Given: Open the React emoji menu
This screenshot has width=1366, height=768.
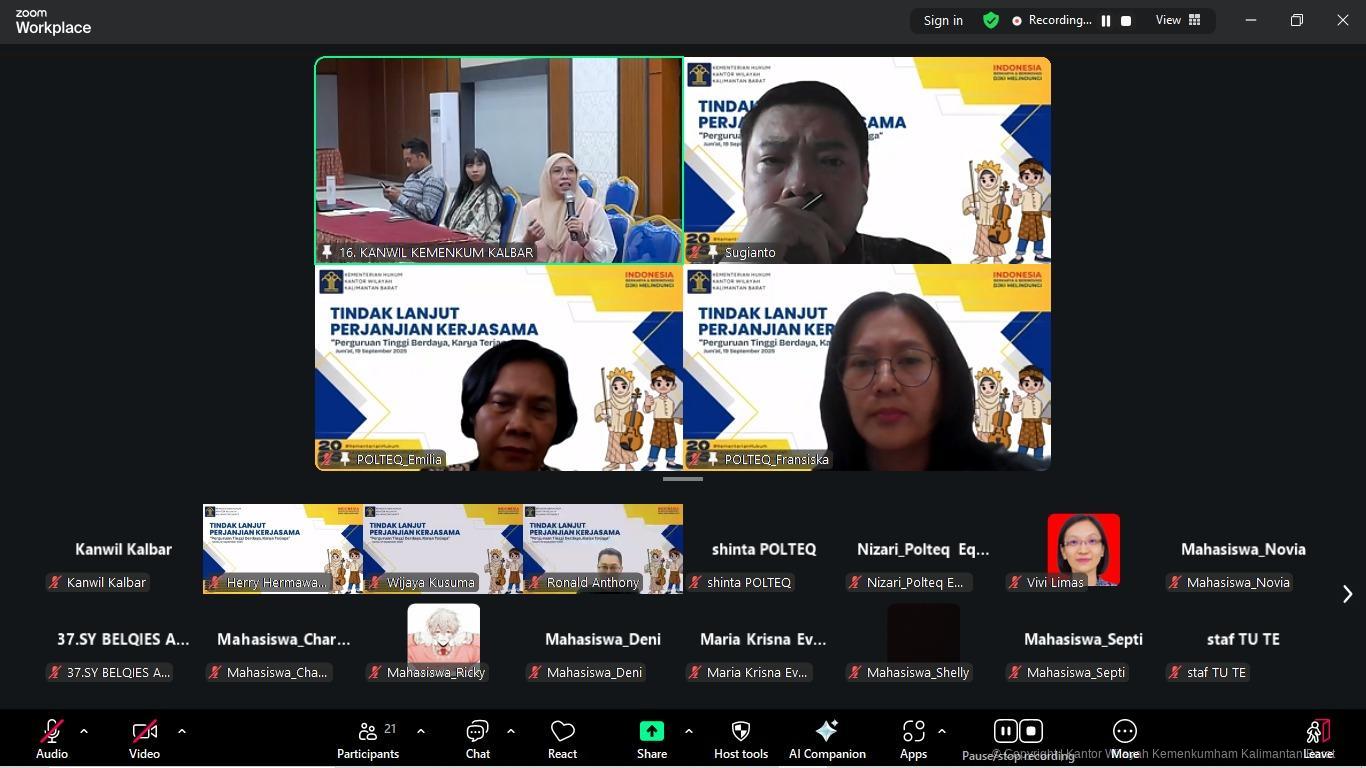Looking at the screenshot, I should coord(562,739).
